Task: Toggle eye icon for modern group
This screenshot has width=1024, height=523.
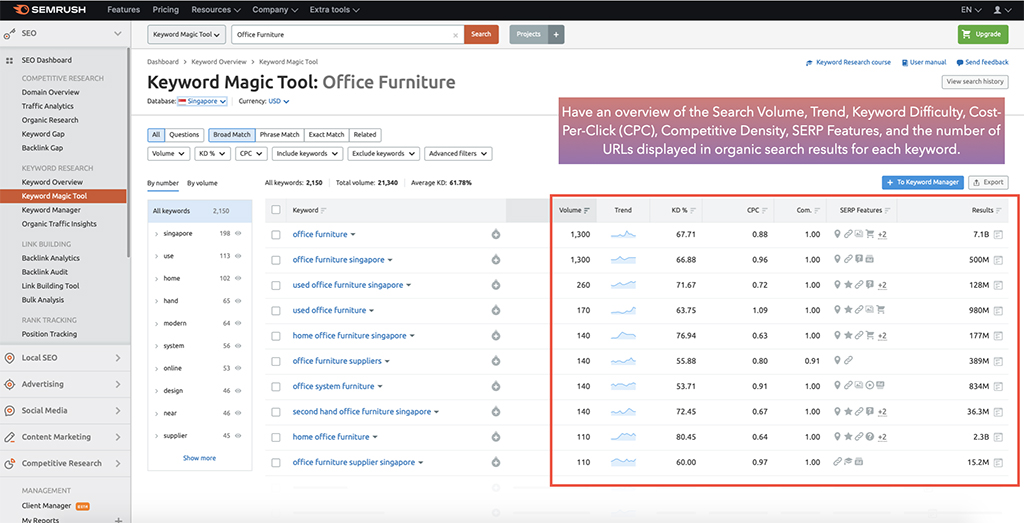Action: (x=238, y=323)
